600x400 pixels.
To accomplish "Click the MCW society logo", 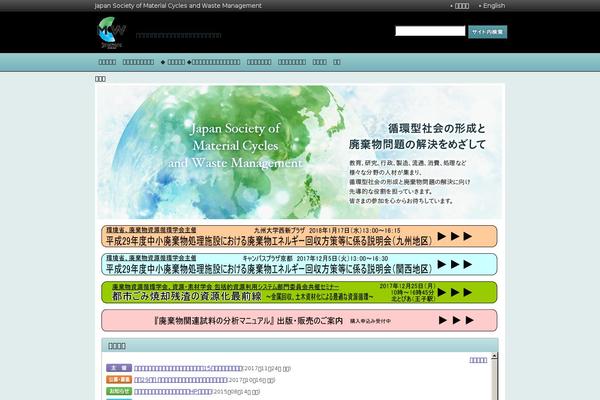I will (111, 32).
